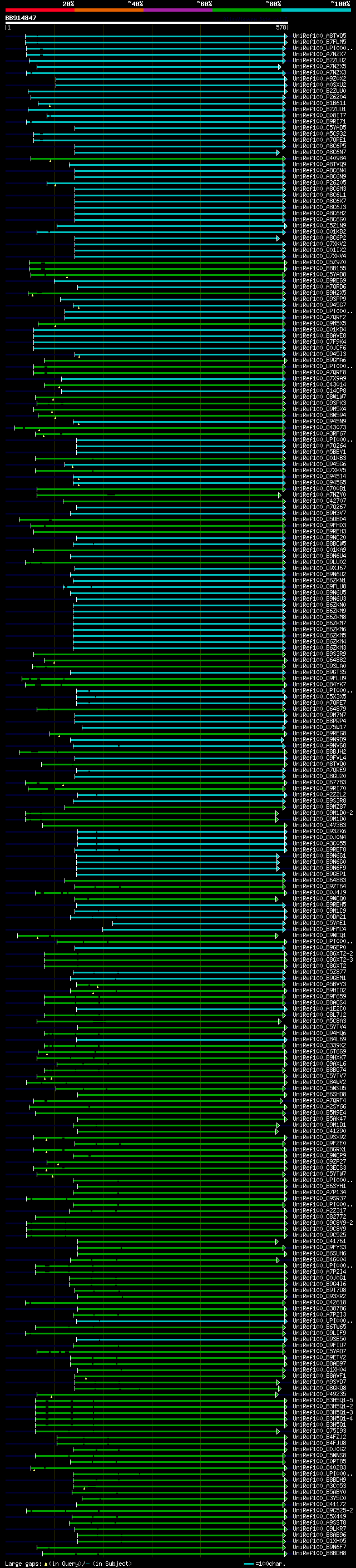Click label UniRef100_Q7XKV4
The height and width of the screenshot is (1568, 356).
(x=319, y=256)
